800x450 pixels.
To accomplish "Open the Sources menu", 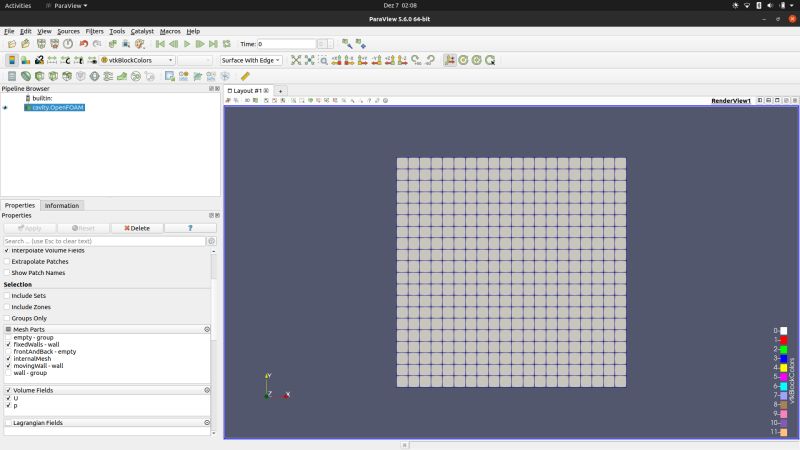I will 68,31.
